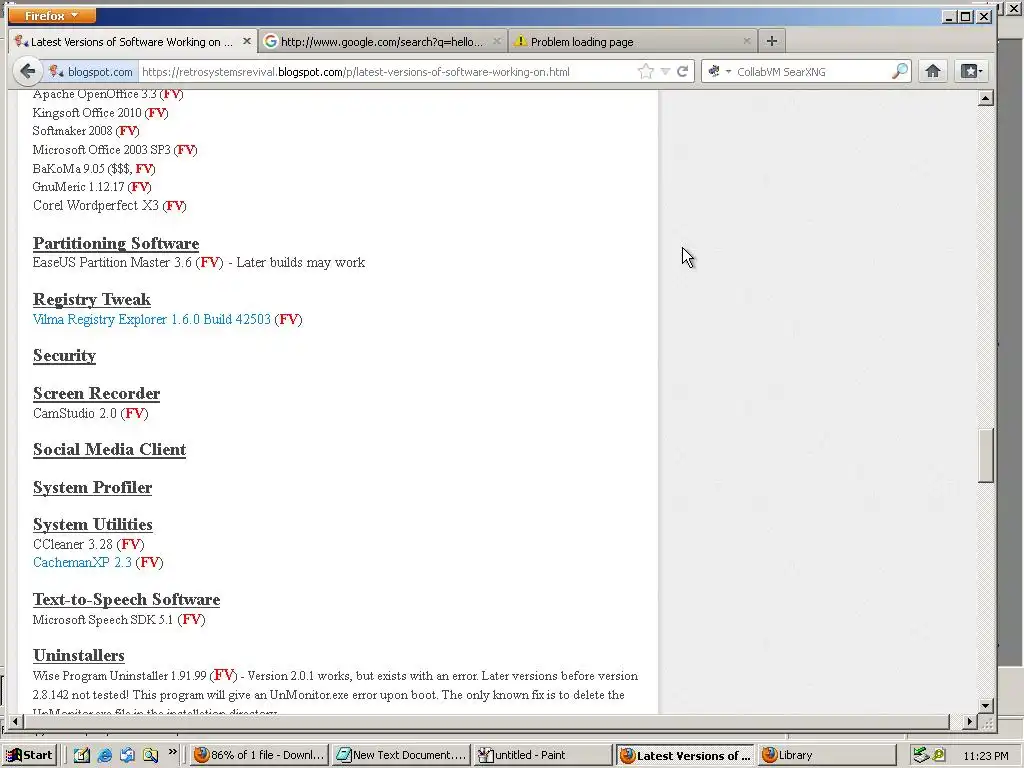Open the URL history dropdown arrow
1024x768 pixels.
coord(665,72)
